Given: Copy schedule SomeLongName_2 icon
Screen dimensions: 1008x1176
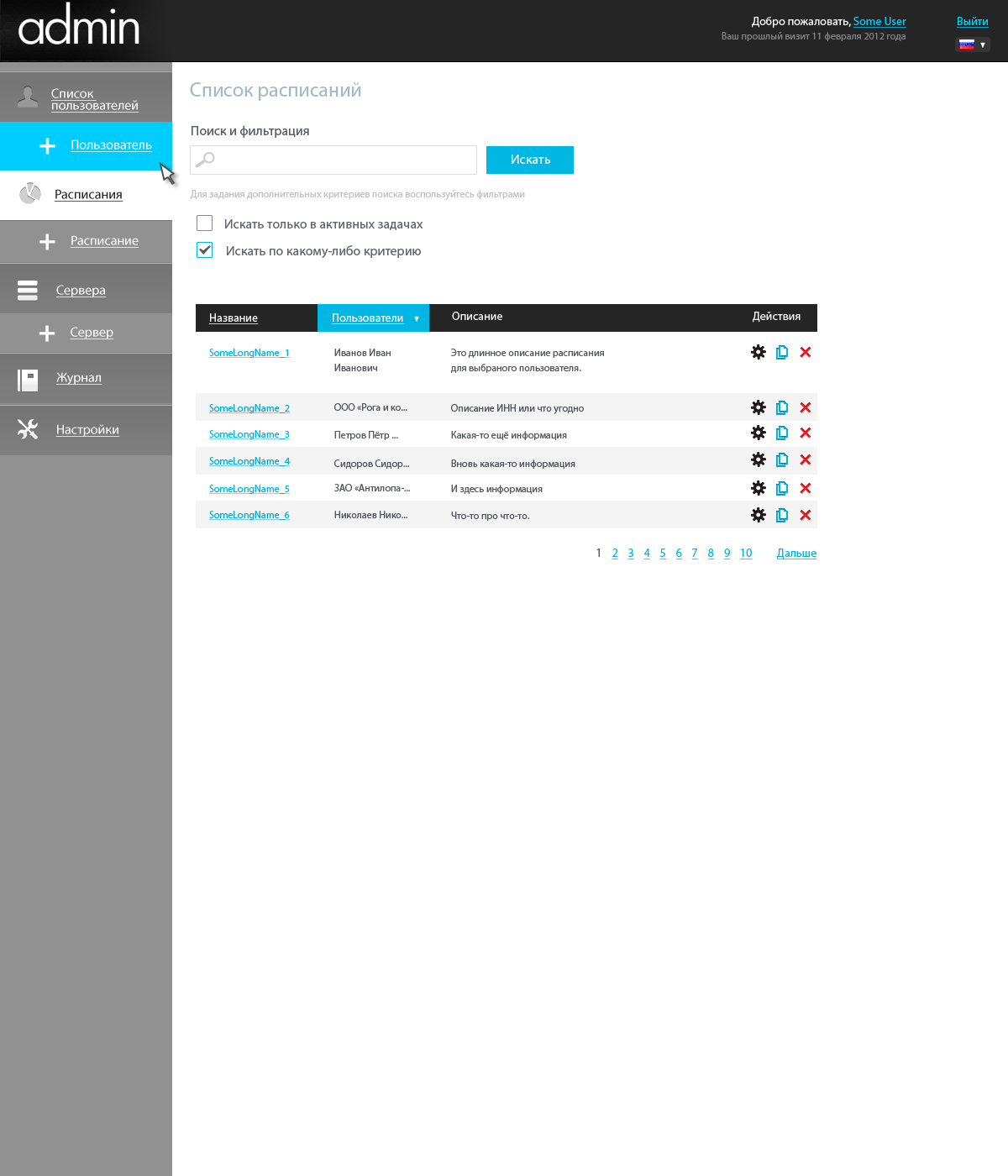Looking at the screenshot, I should pos(782,407).
